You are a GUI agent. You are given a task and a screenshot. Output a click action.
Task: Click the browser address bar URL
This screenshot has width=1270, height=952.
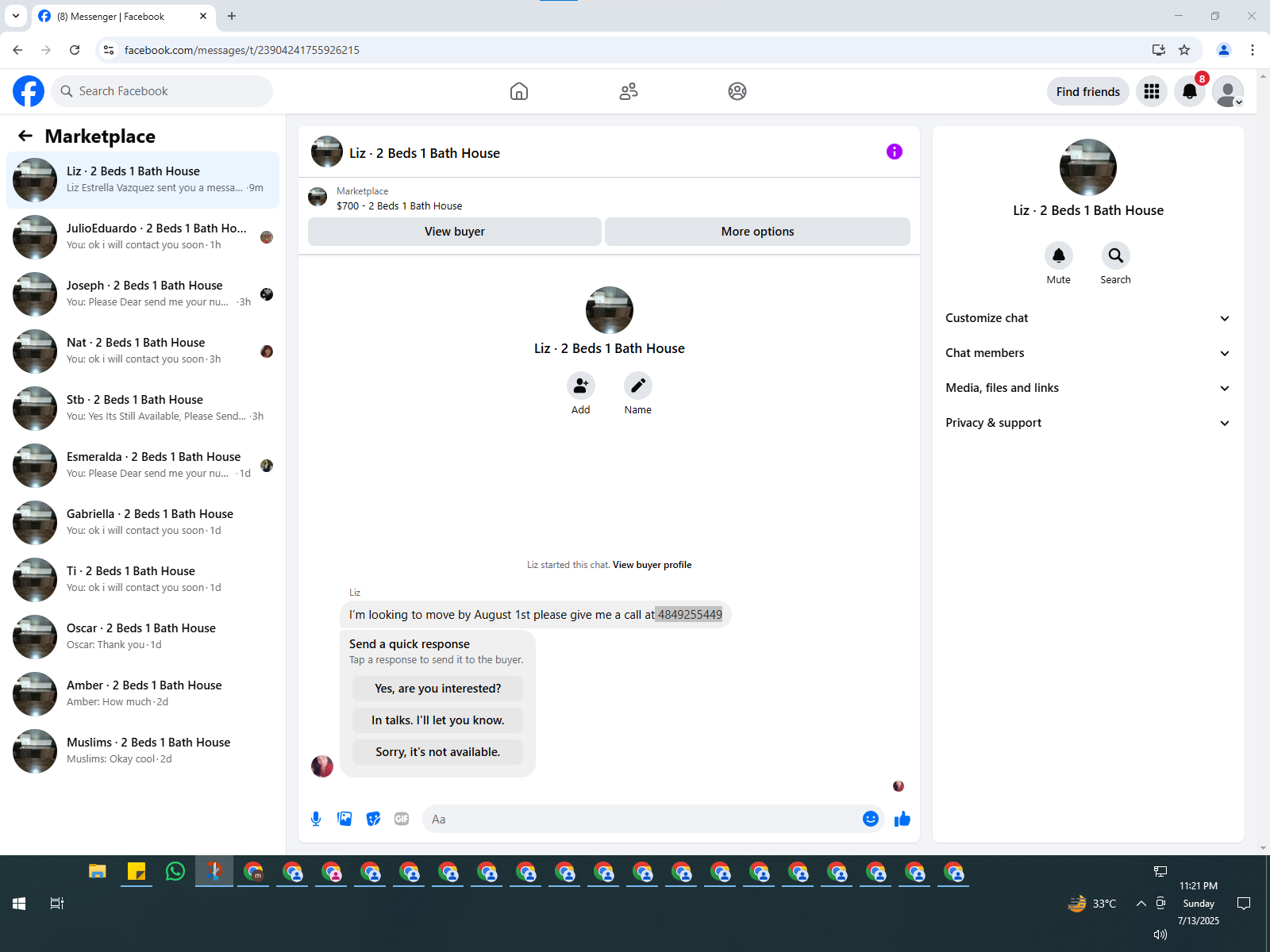[x=242, y=50]
